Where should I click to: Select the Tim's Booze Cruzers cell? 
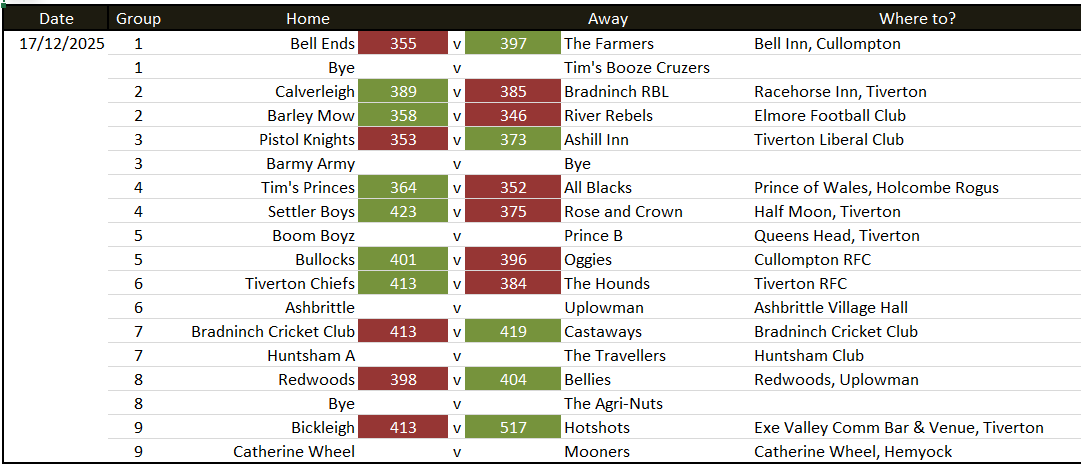636,68
